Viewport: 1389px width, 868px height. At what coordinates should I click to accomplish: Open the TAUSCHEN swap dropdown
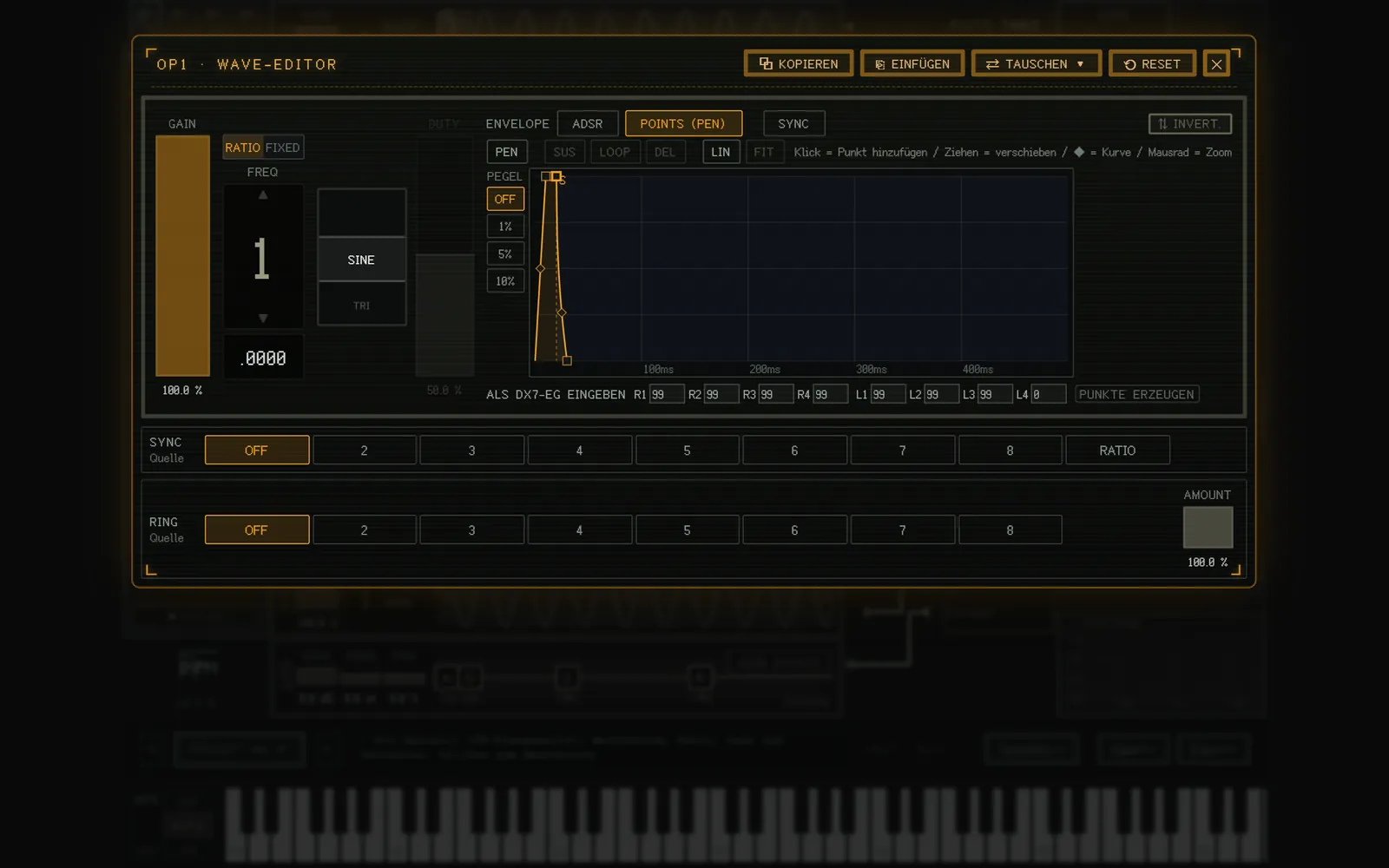1037,63
